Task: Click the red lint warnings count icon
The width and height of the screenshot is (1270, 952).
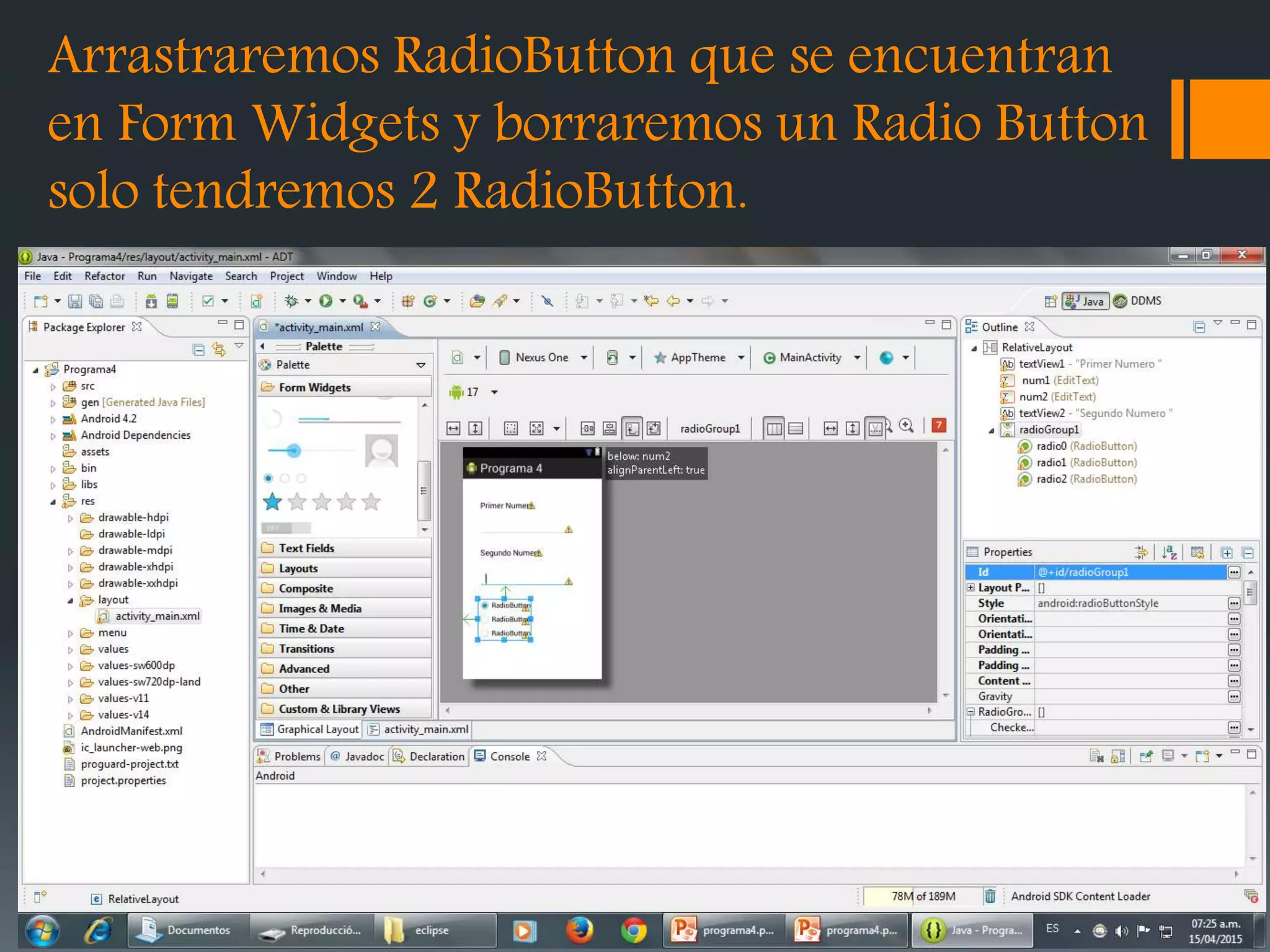Action: click(939, 426)
